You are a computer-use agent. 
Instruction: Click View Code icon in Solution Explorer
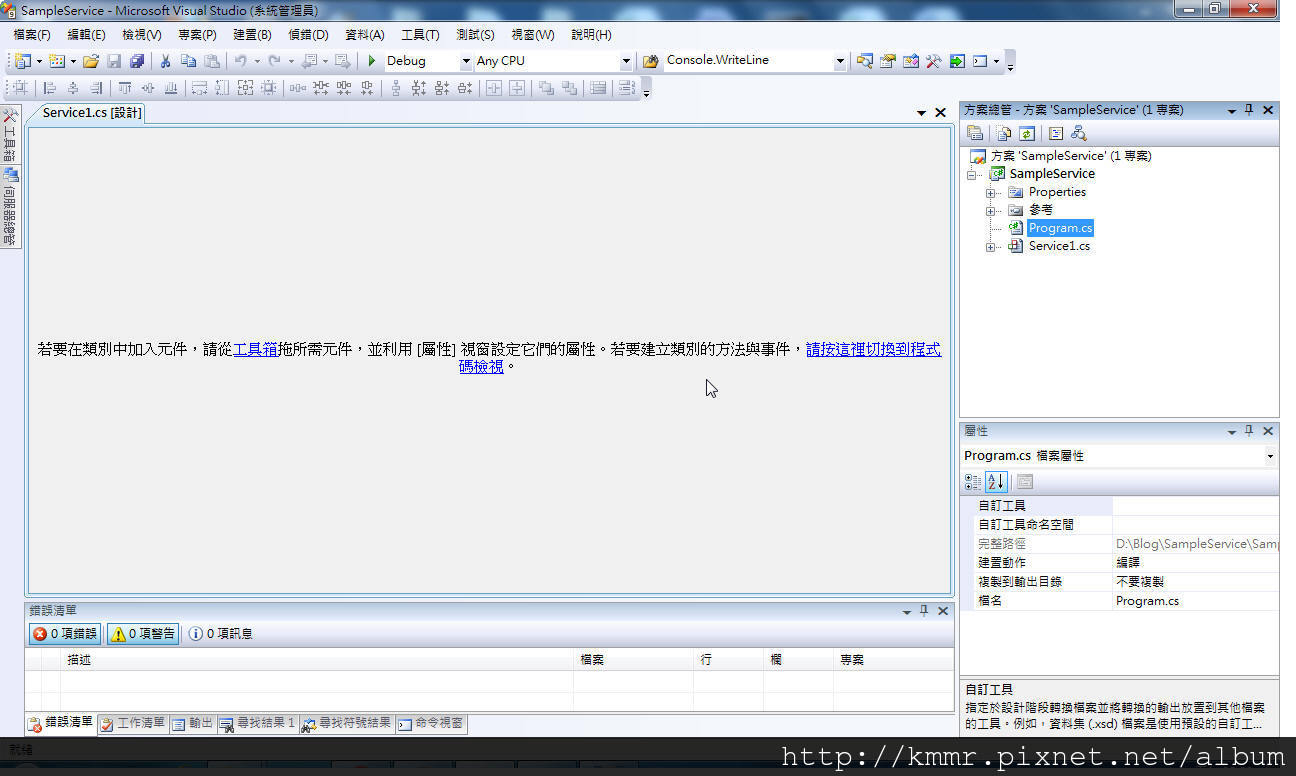point(1055,133)
